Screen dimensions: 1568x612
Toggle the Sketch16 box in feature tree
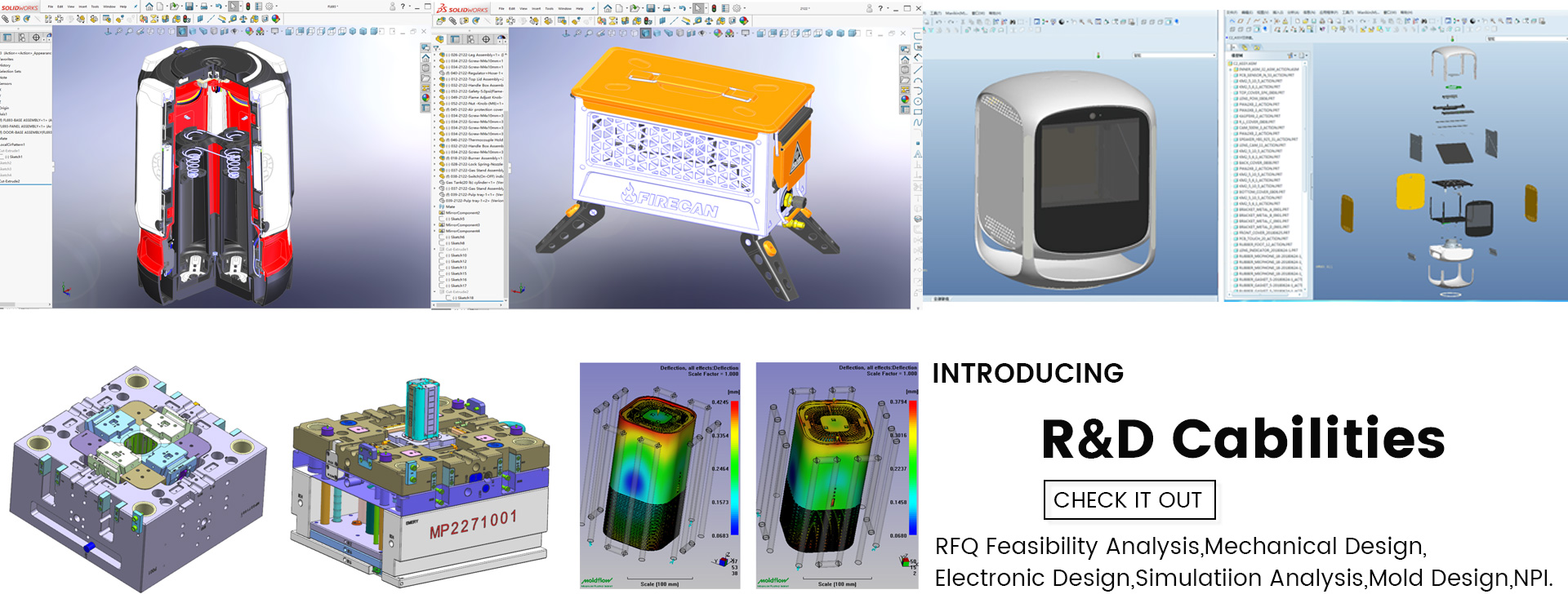coord(443,280)
